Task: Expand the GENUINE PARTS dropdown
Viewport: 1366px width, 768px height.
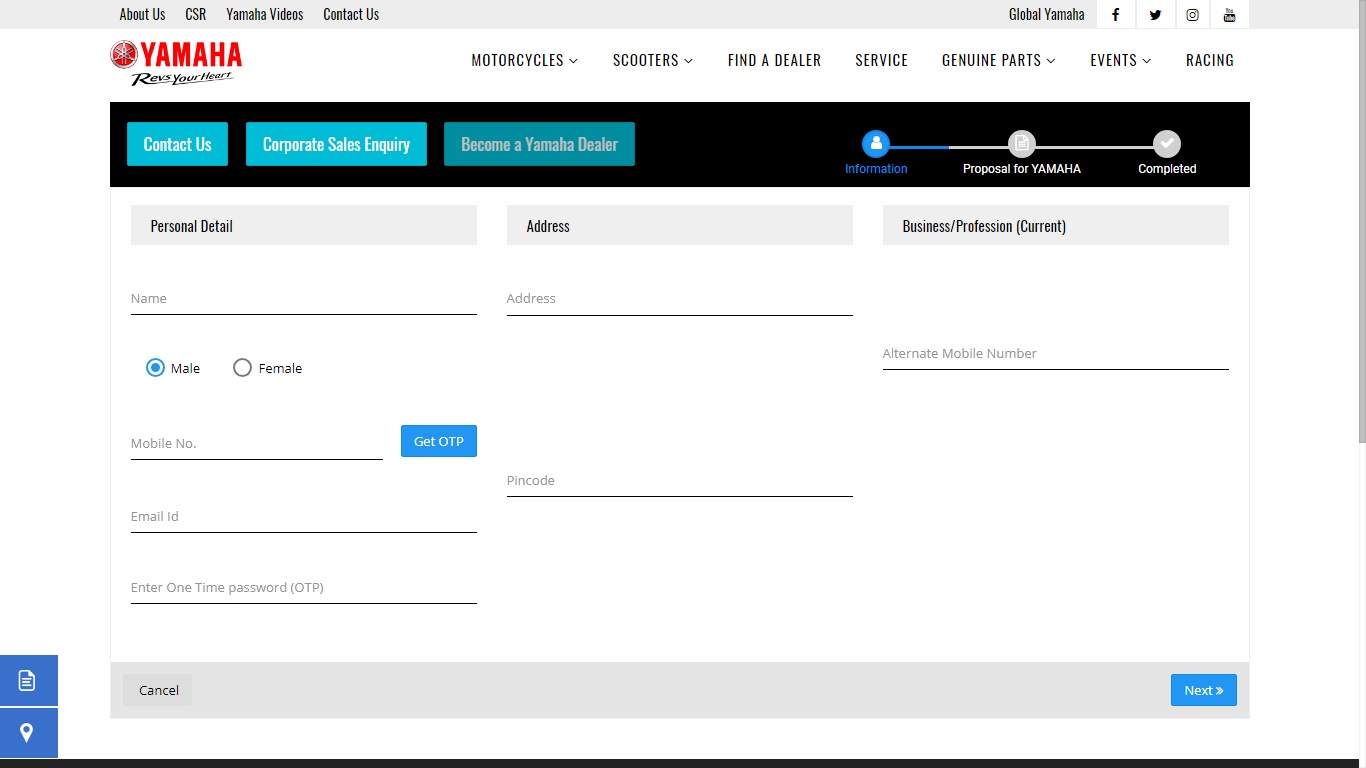Action: pyautogui.click(x=998, y=60)
